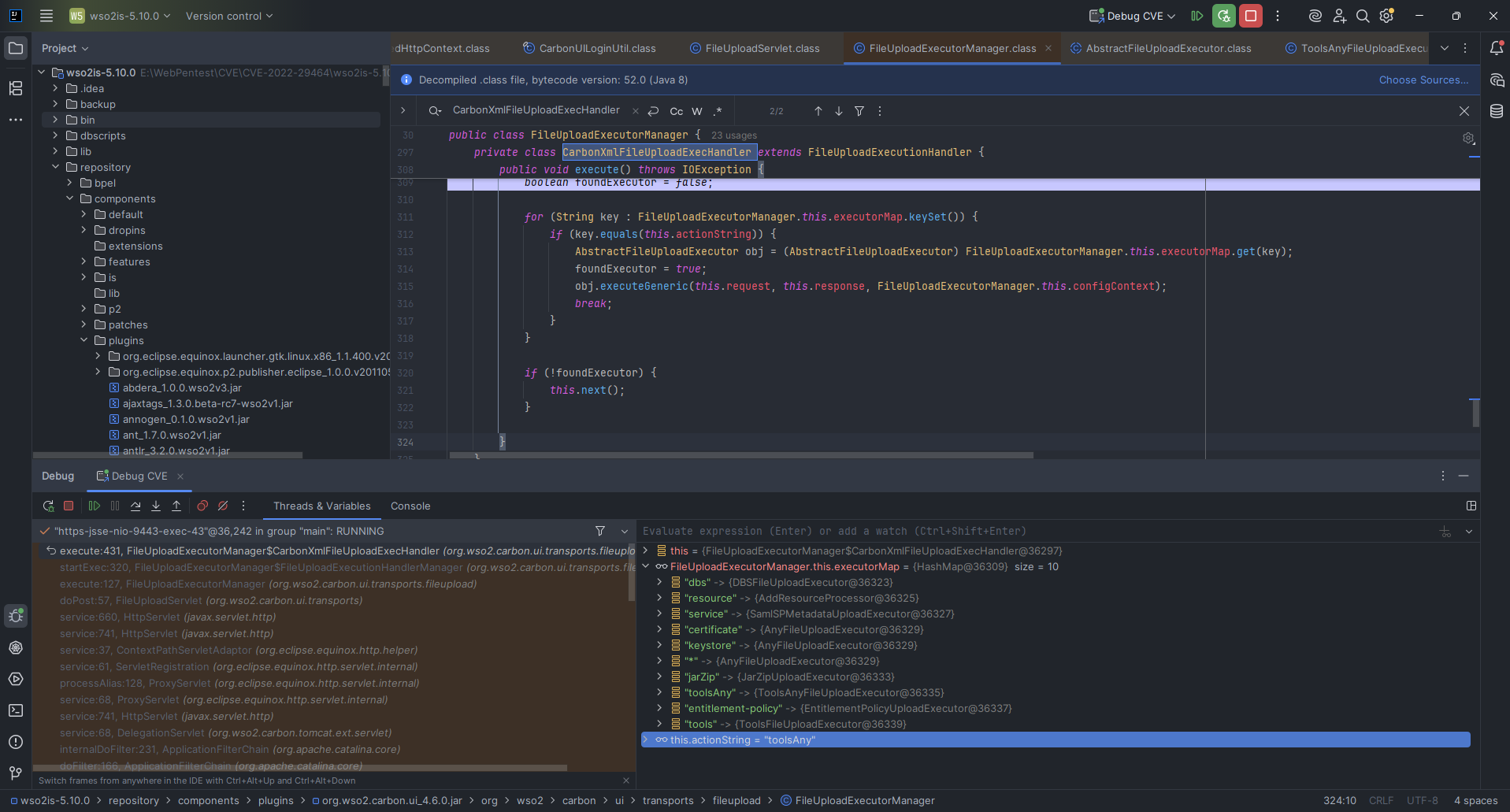The width and height of the screenshot is (1510, 812).
Task: Click Step Over in the debug toolbar
Action: coord(135,506)
